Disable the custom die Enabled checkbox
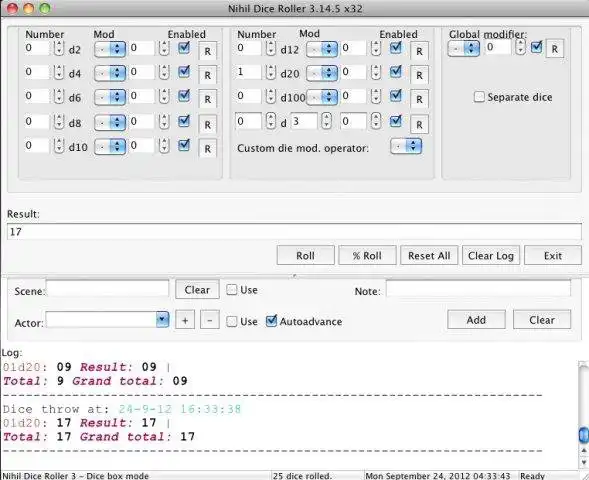This screenshot has width=589, height=480. pyautogui.click(x=396, y=121)
